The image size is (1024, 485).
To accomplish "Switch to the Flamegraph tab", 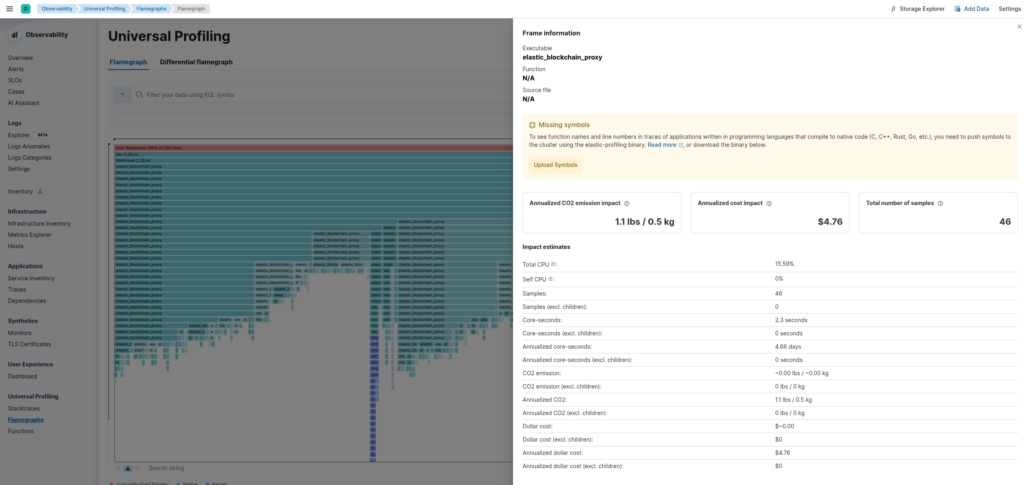I will click(129, 62).
